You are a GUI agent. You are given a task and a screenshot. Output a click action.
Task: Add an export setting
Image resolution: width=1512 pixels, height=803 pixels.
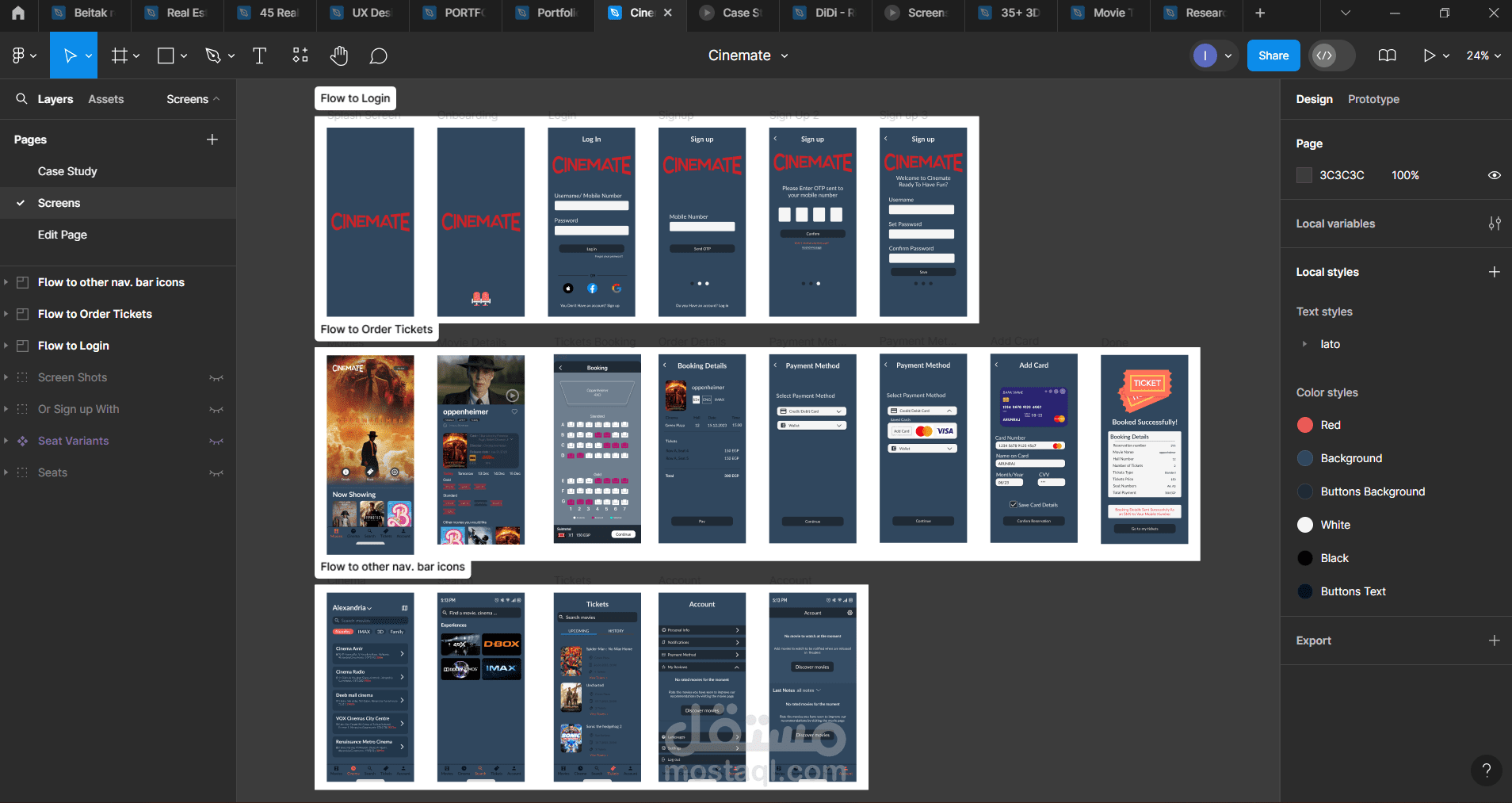1495,640
